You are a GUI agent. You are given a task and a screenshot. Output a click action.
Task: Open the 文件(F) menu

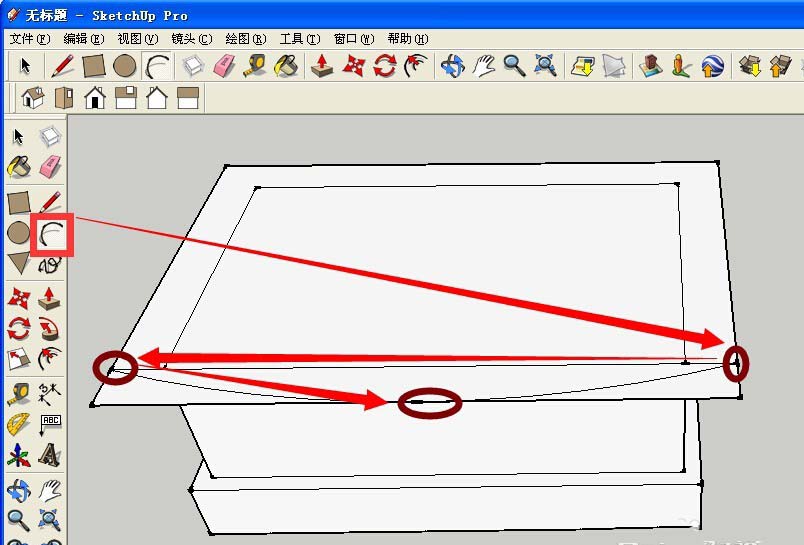(x=30, y=39)
